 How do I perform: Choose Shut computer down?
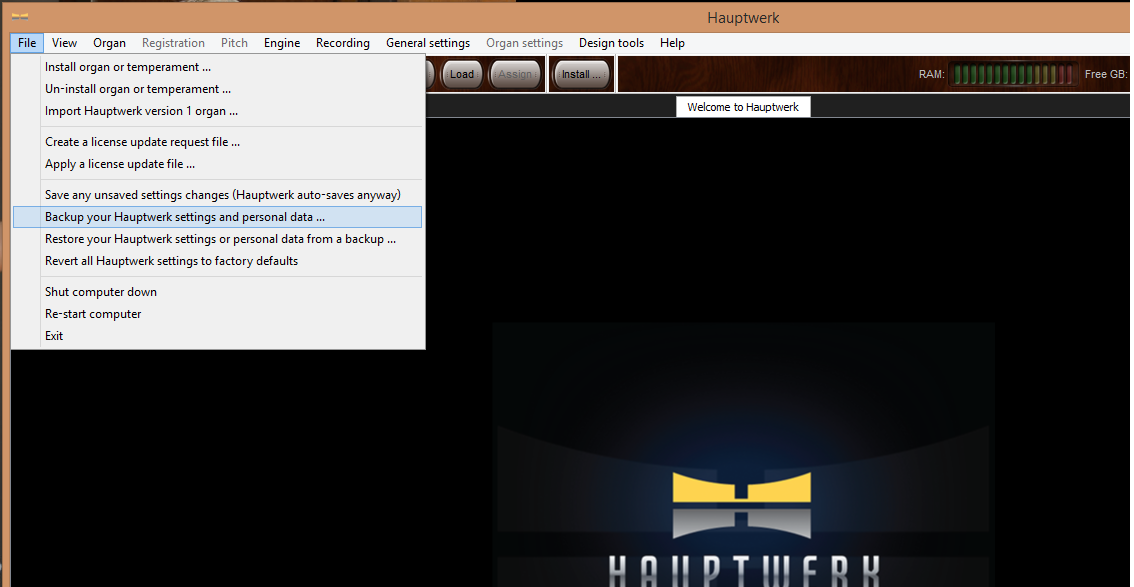(x=217, y=291)
